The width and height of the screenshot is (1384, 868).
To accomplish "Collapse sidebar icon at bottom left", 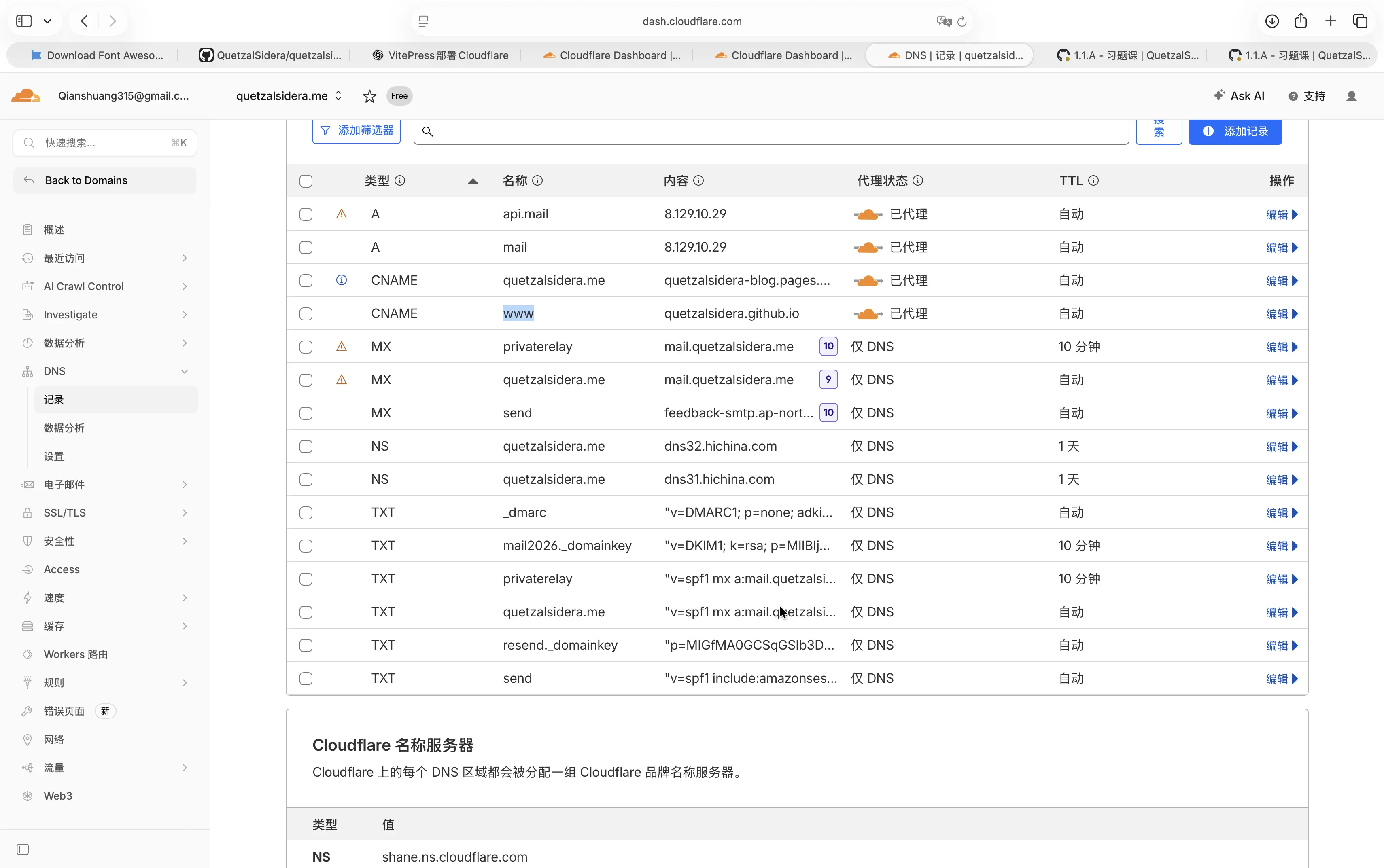I will (x=23, y=850).
